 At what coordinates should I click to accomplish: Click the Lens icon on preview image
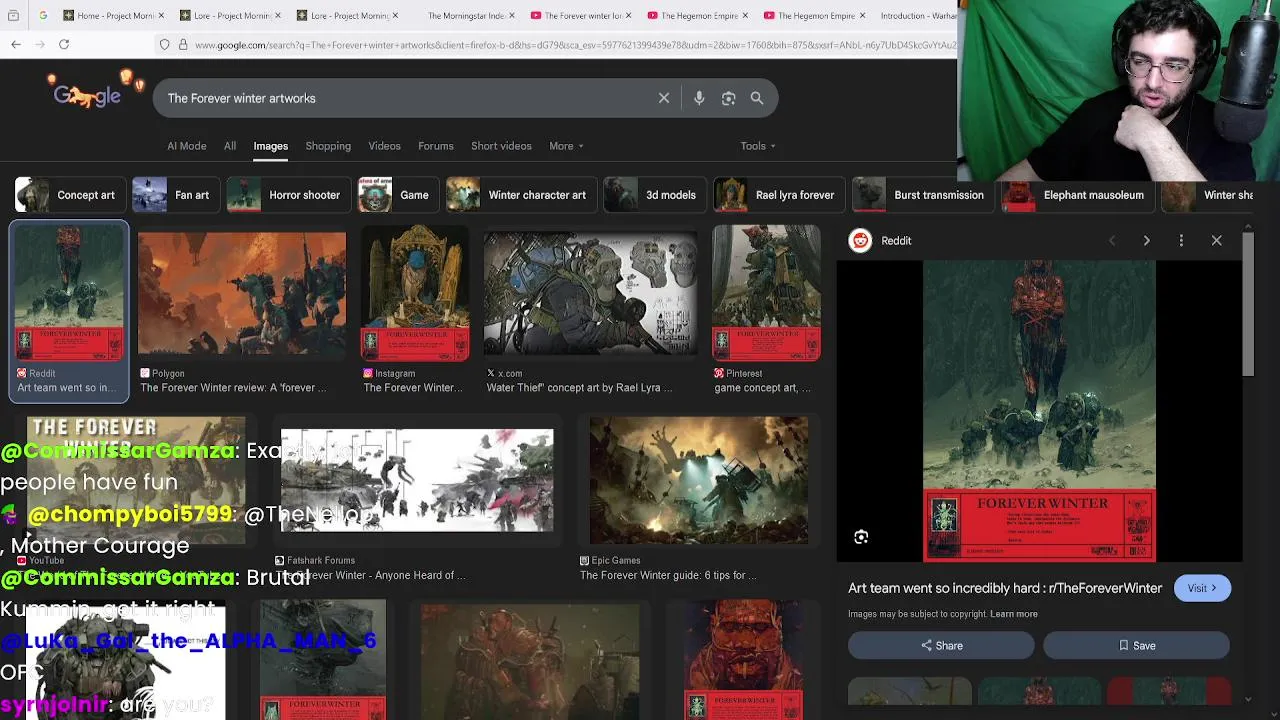pos(861,537)
